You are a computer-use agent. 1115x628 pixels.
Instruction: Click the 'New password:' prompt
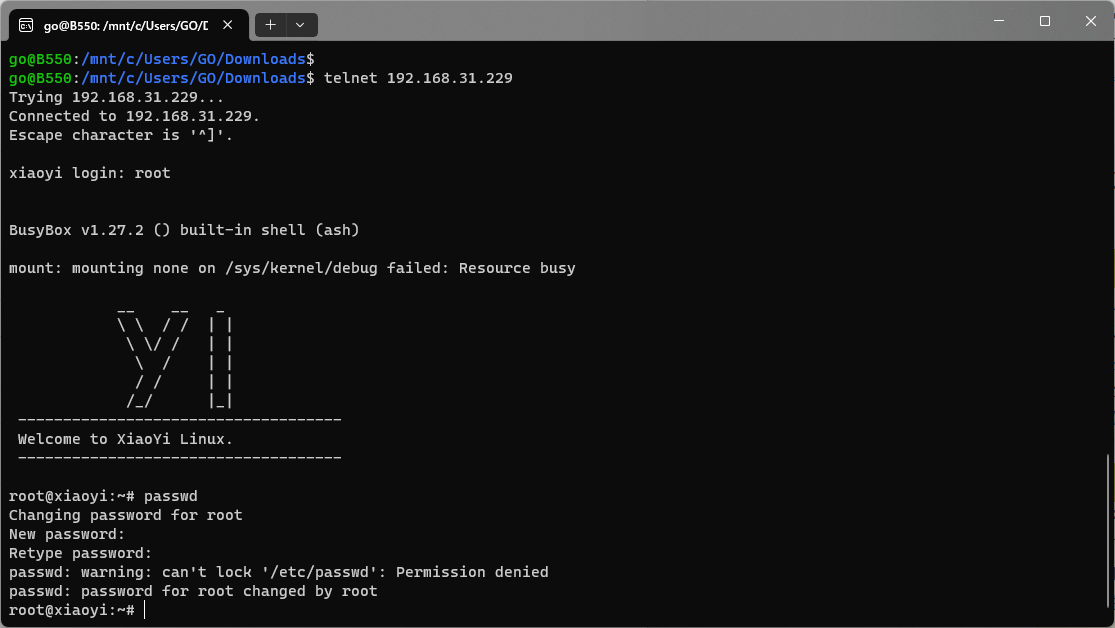67,534
